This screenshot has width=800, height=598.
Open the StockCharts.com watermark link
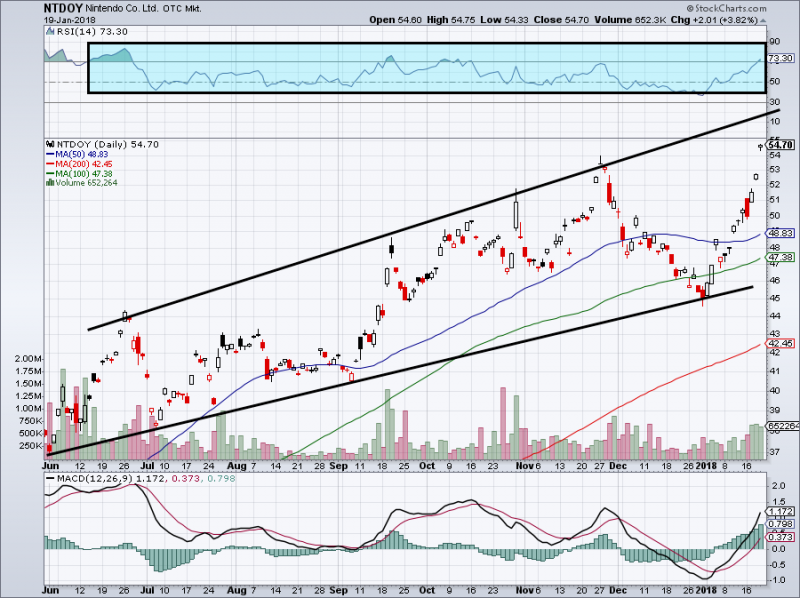[728, 8]
